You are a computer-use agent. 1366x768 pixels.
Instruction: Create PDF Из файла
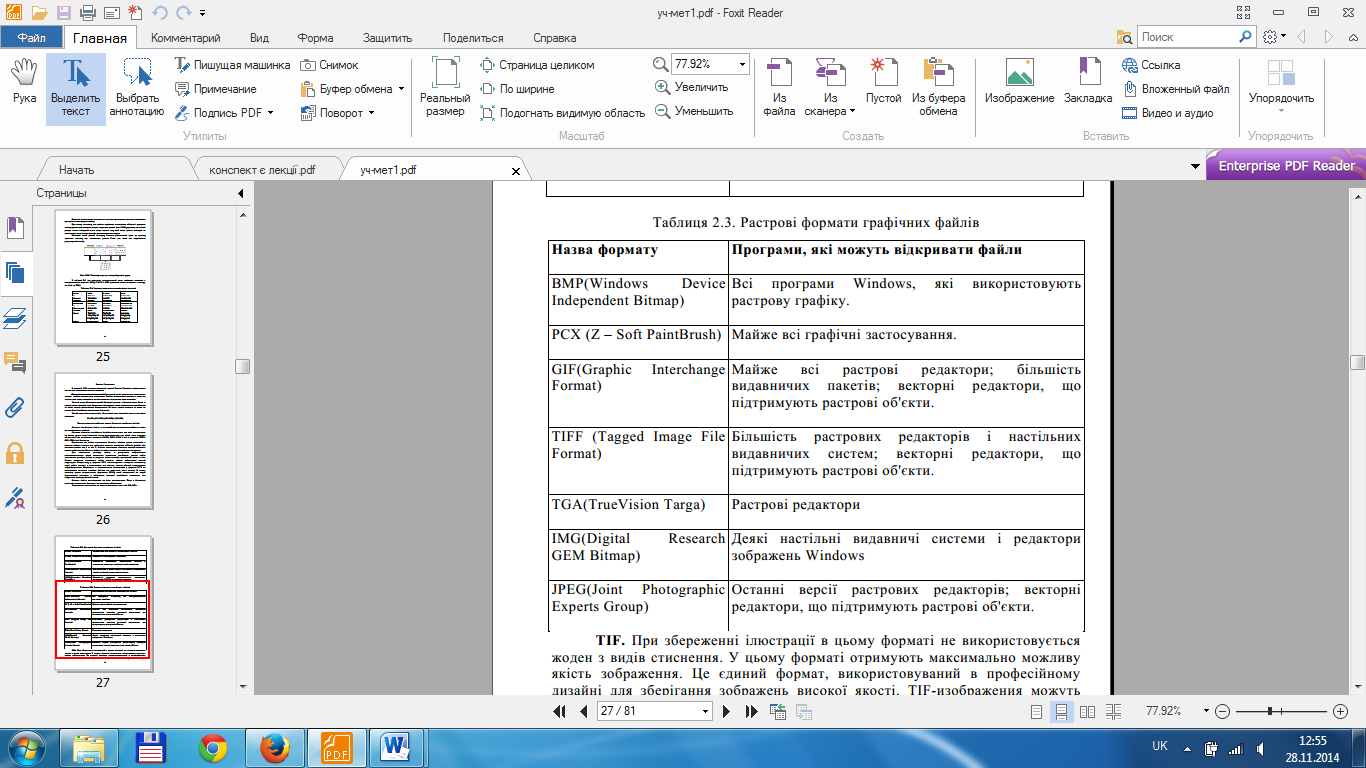pyautogui.click(x=779, y=85)
